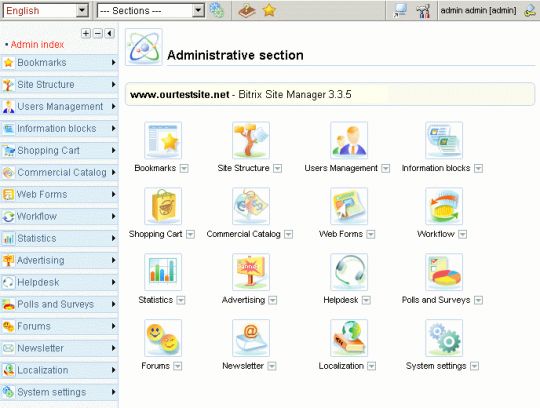Collapse all sidebar menus with minus button
The width and height of the screenshot is (540, 408).
pyautogui.click(x=98, y=33)
